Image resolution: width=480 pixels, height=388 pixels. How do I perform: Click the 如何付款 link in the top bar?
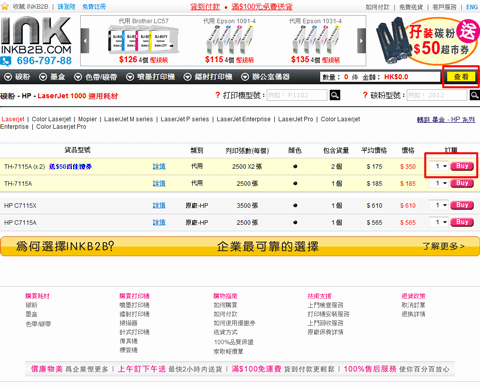(377, 7)
